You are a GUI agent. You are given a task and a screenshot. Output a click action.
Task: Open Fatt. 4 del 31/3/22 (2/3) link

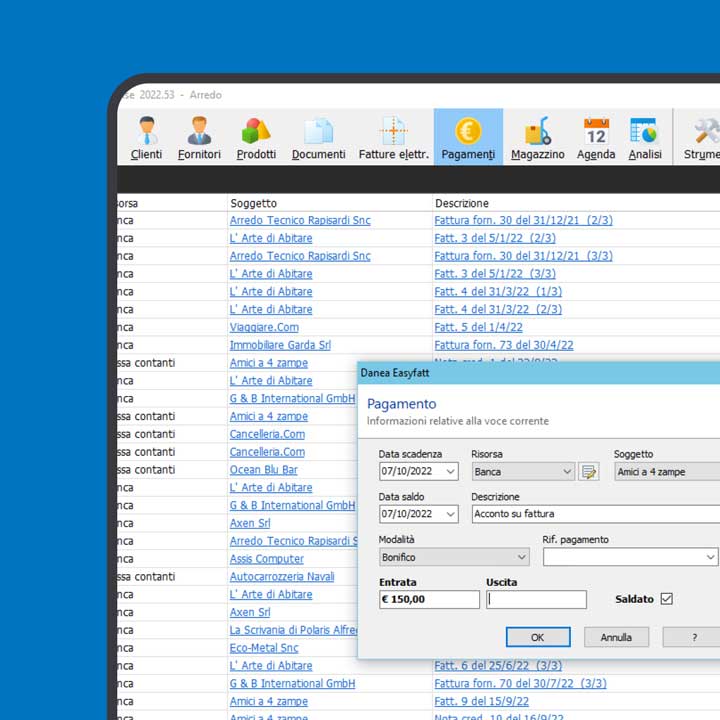coord(498,309)
